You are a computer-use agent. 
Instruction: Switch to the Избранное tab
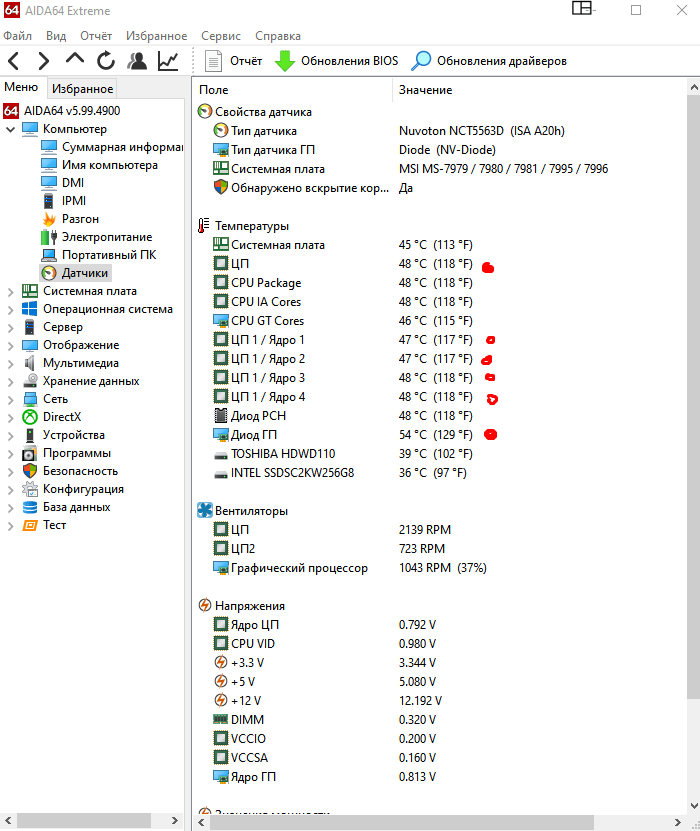click(83, 89)
